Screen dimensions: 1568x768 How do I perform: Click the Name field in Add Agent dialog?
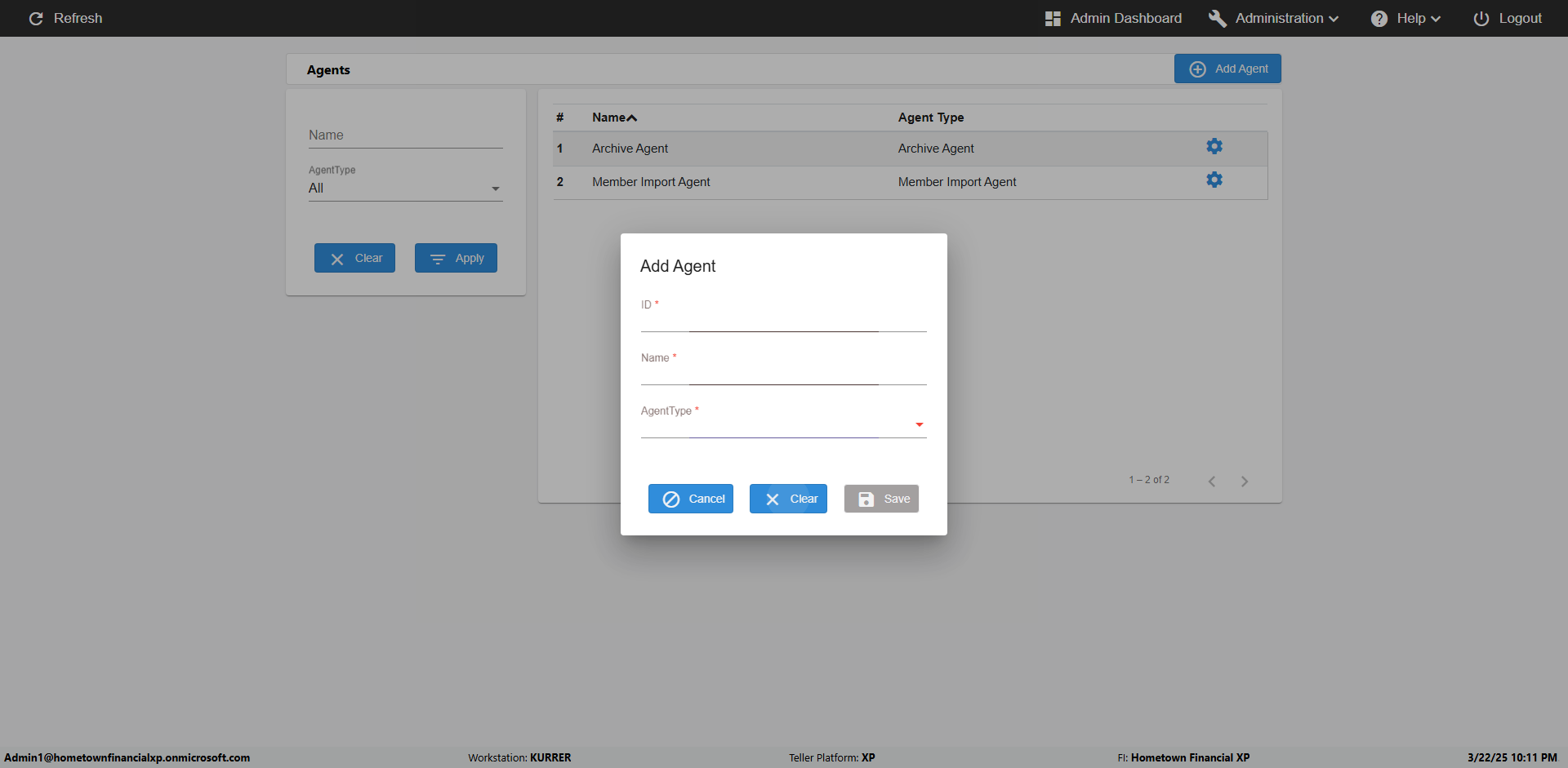pyautogui.click(x=784, y=373)
